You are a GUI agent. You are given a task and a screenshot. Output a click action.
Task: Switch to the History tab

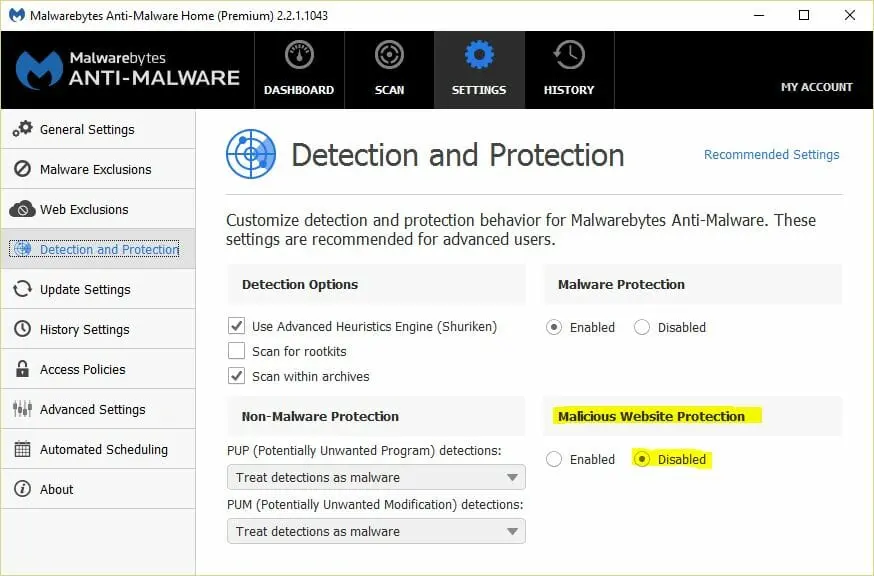coord(569,69)
